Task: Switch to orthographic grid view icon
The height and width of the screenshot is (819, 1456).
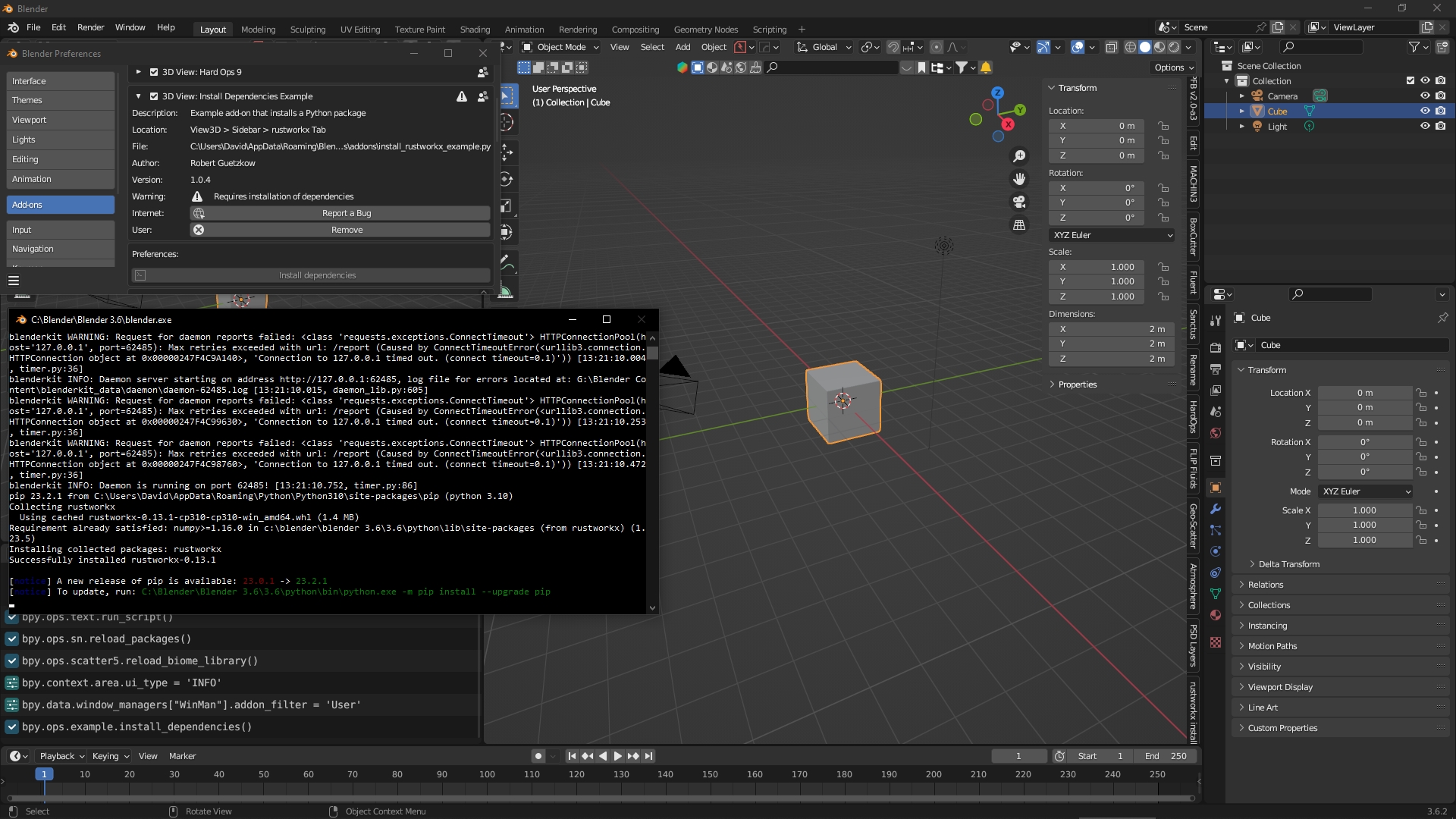Action: tap(1019, 225)
